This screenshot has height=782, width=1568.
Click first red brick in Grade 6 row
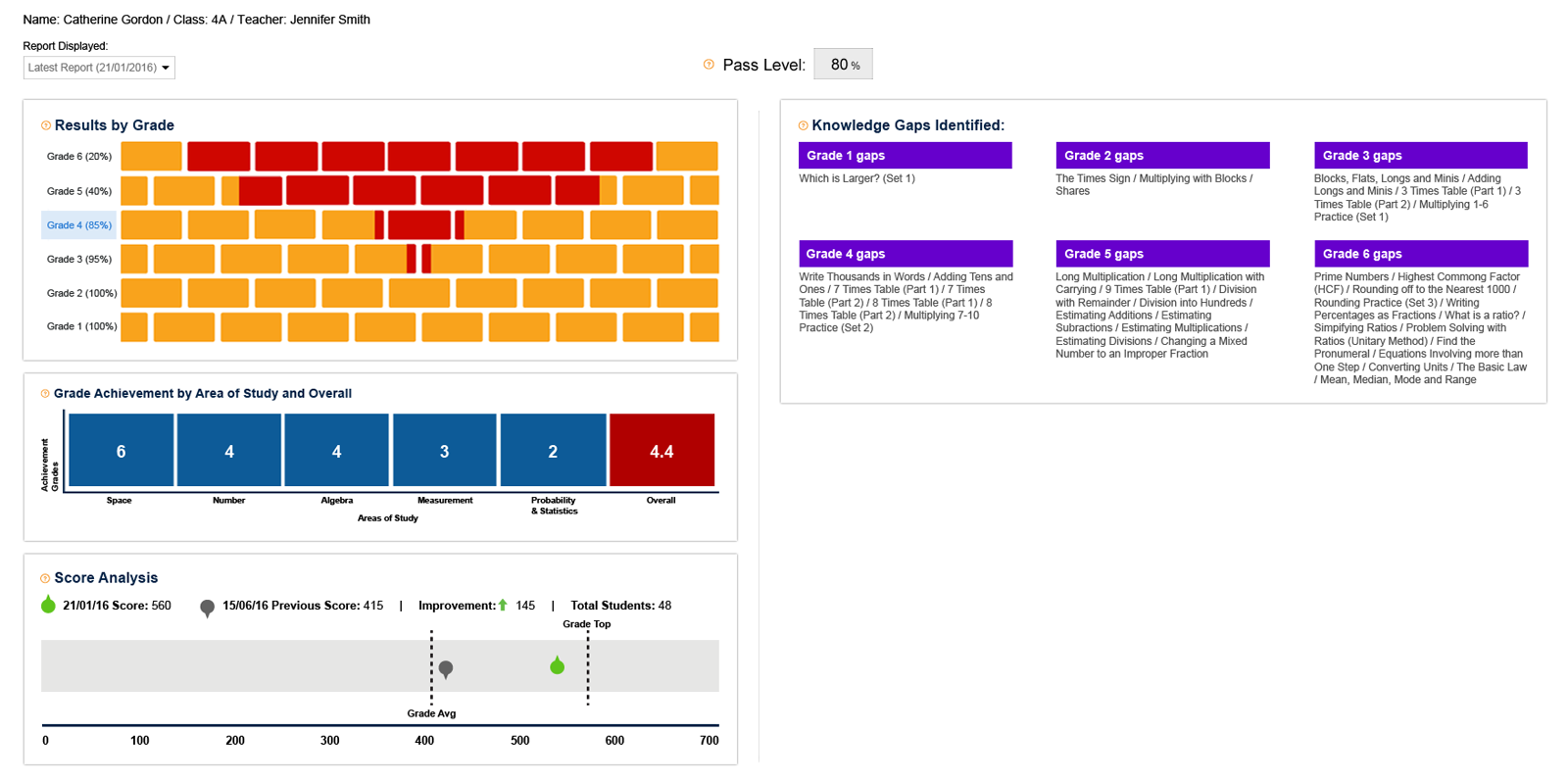pyautogui.click(x=219, y=157)
